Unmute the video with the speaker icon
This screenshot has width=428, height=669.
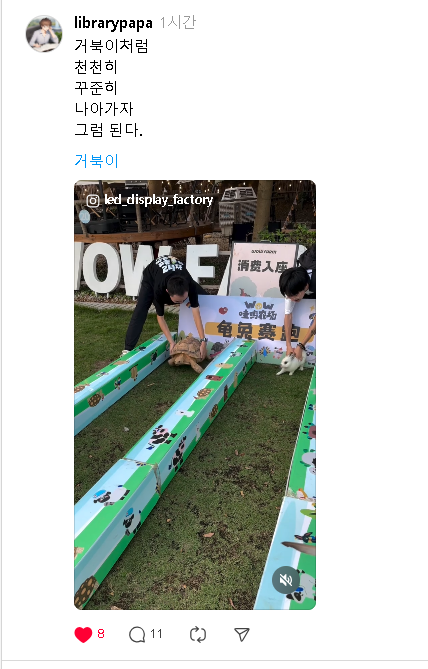286,580
